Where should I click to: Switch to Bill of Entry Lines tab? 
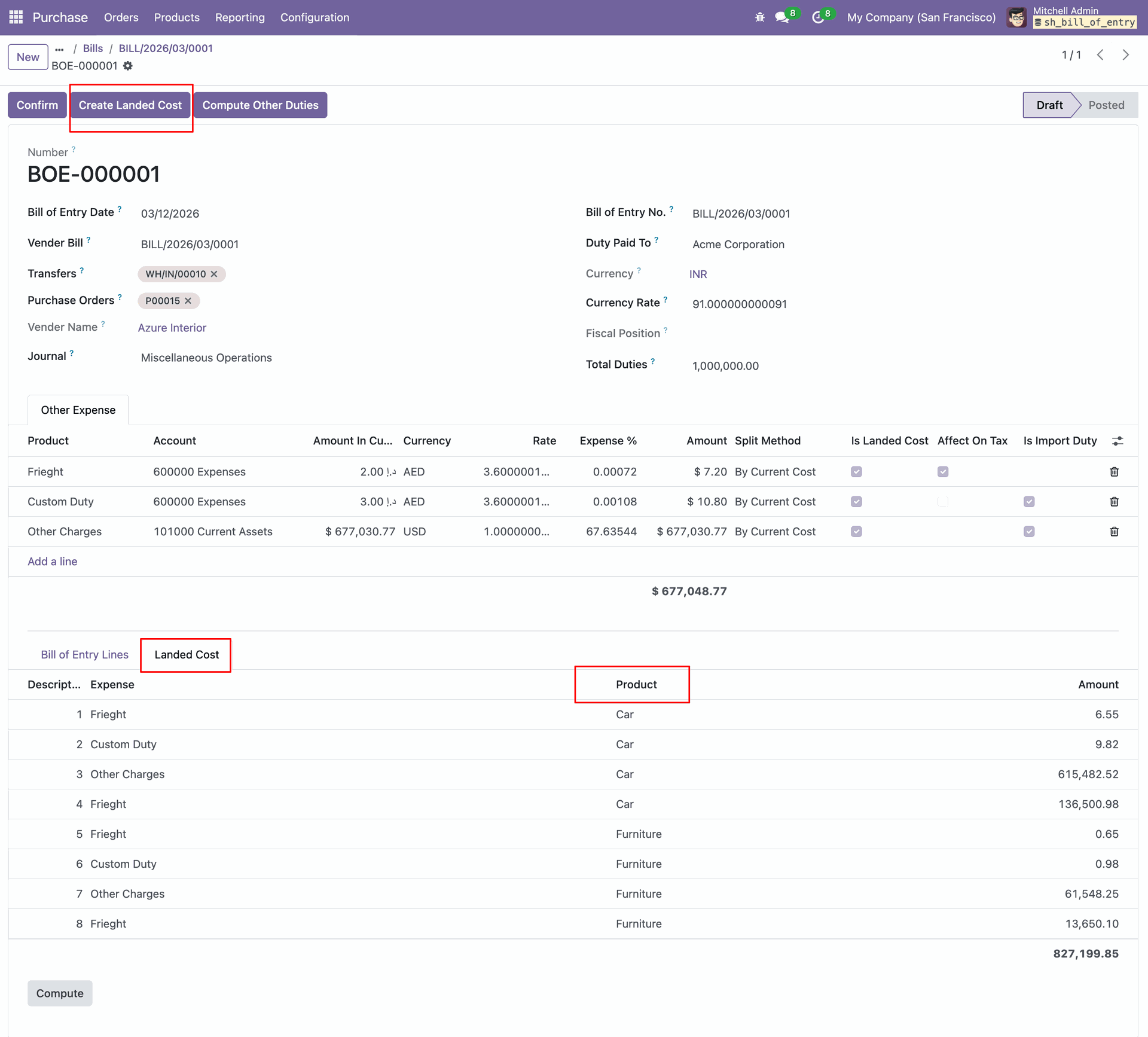coord(84,654)
